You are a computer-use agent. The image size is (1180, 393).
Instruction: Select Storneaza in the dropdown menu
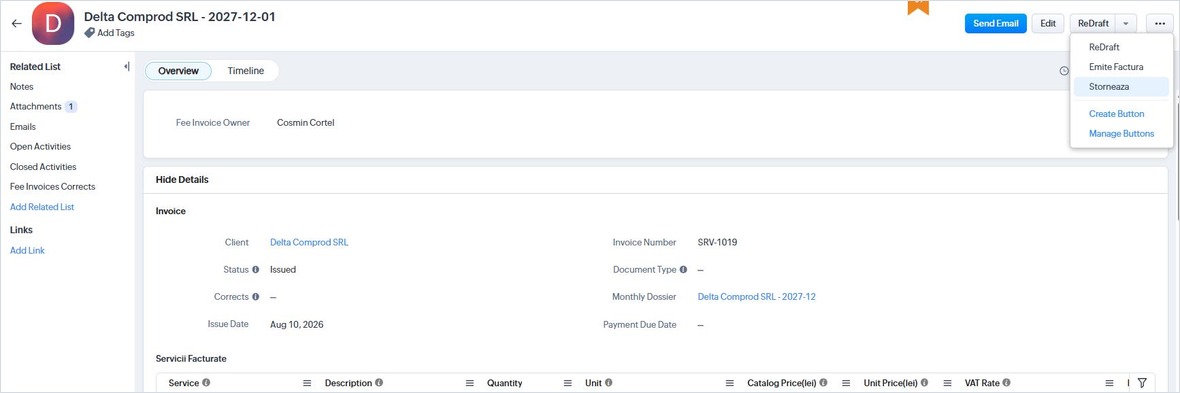click(x=1120, y=87)
